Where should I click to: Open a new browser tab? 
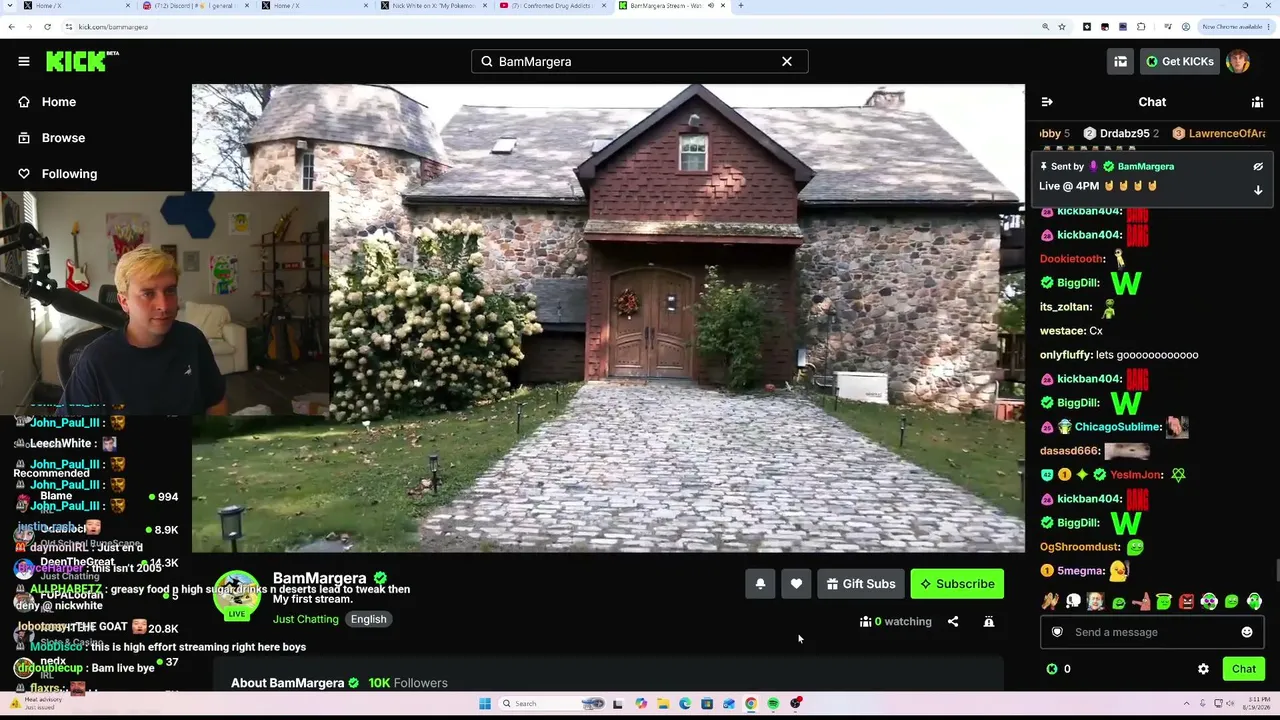click(x=740, y=6)
